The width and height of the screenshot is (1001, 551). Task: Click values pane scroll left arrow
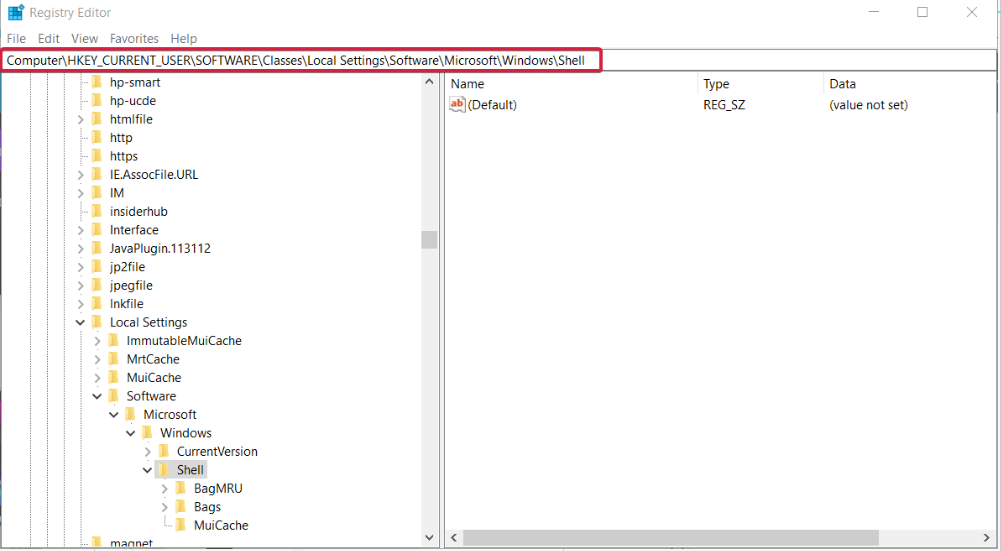tap(454, 538)
